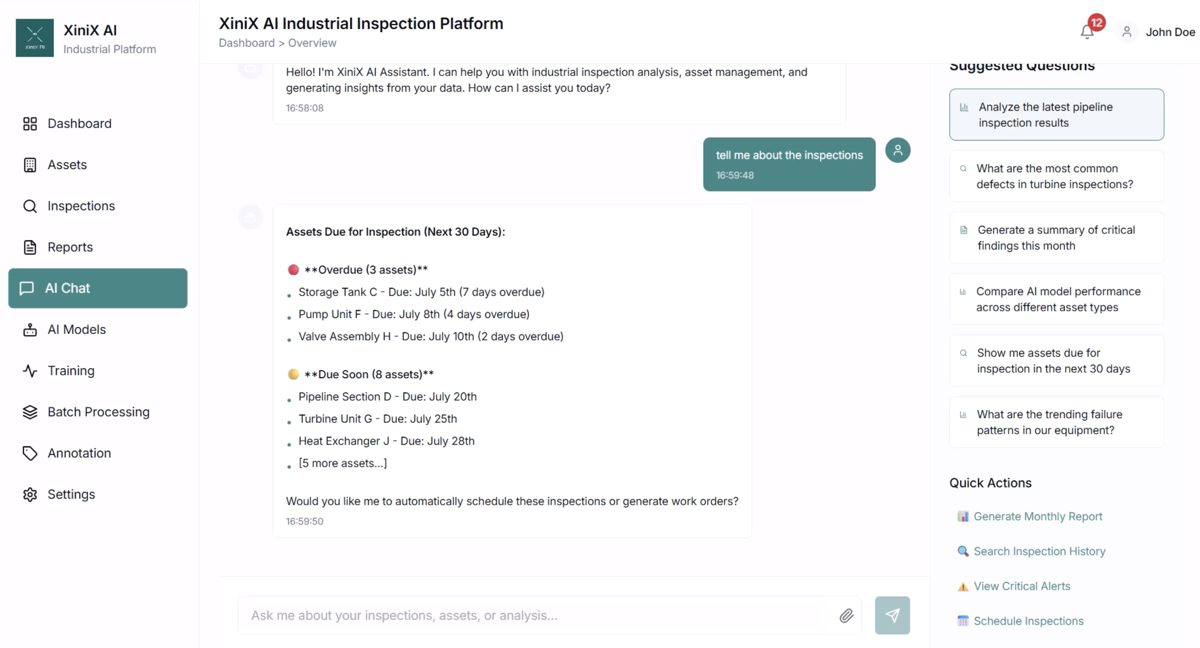Image resolution: width=1200 pixels, height=648 pixels.
Task: Open the Reports document icon
Action: click(29, 247)
